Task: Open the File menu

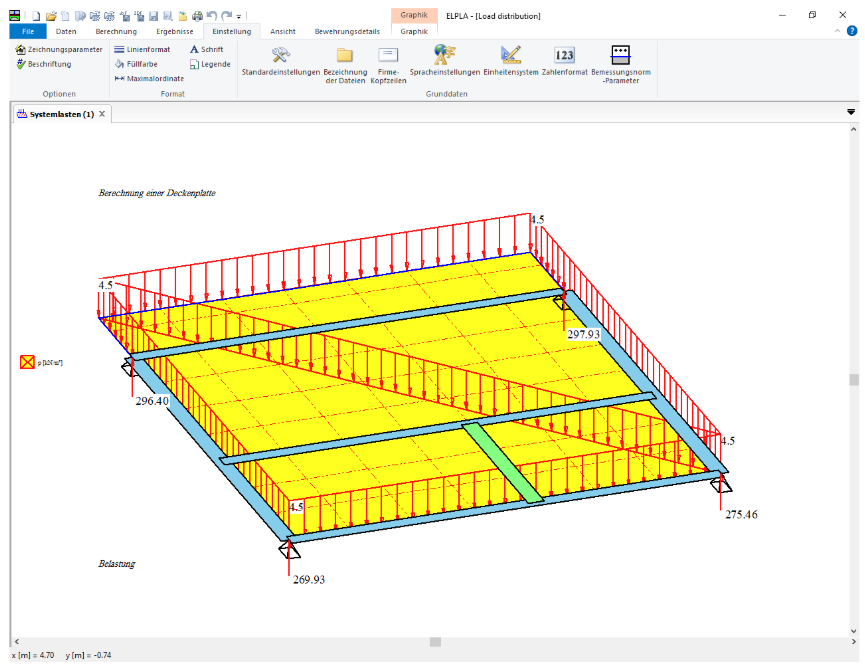Action: (28, 31)
